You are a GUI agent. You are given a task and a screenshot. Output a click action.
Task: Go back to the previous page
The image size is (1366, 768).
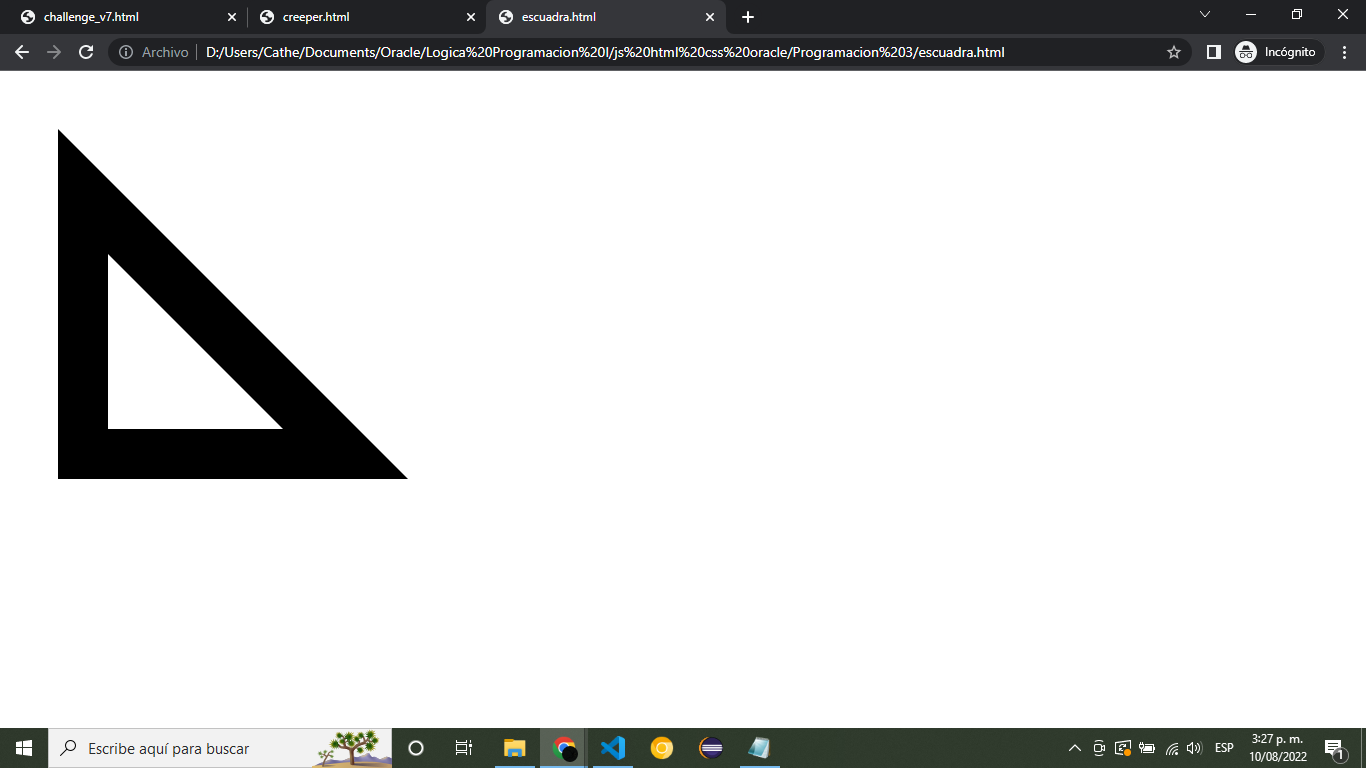[x=22, y=52]
